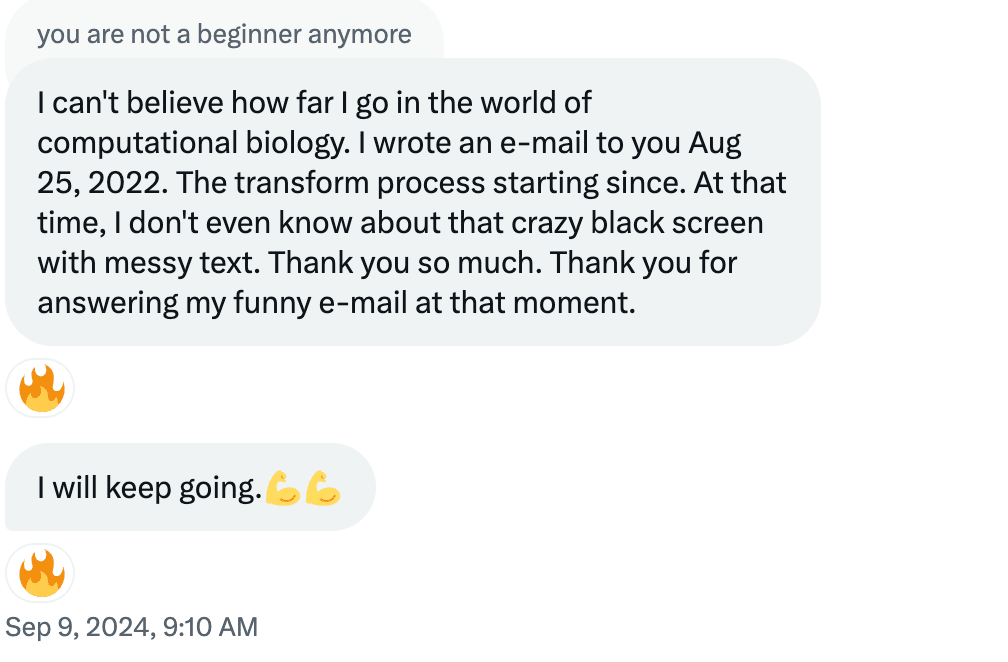Viewport: 1008px width, 662px height.
Task: Click the words 'computational biology' in the message
Action: click(x=194, y=143)
